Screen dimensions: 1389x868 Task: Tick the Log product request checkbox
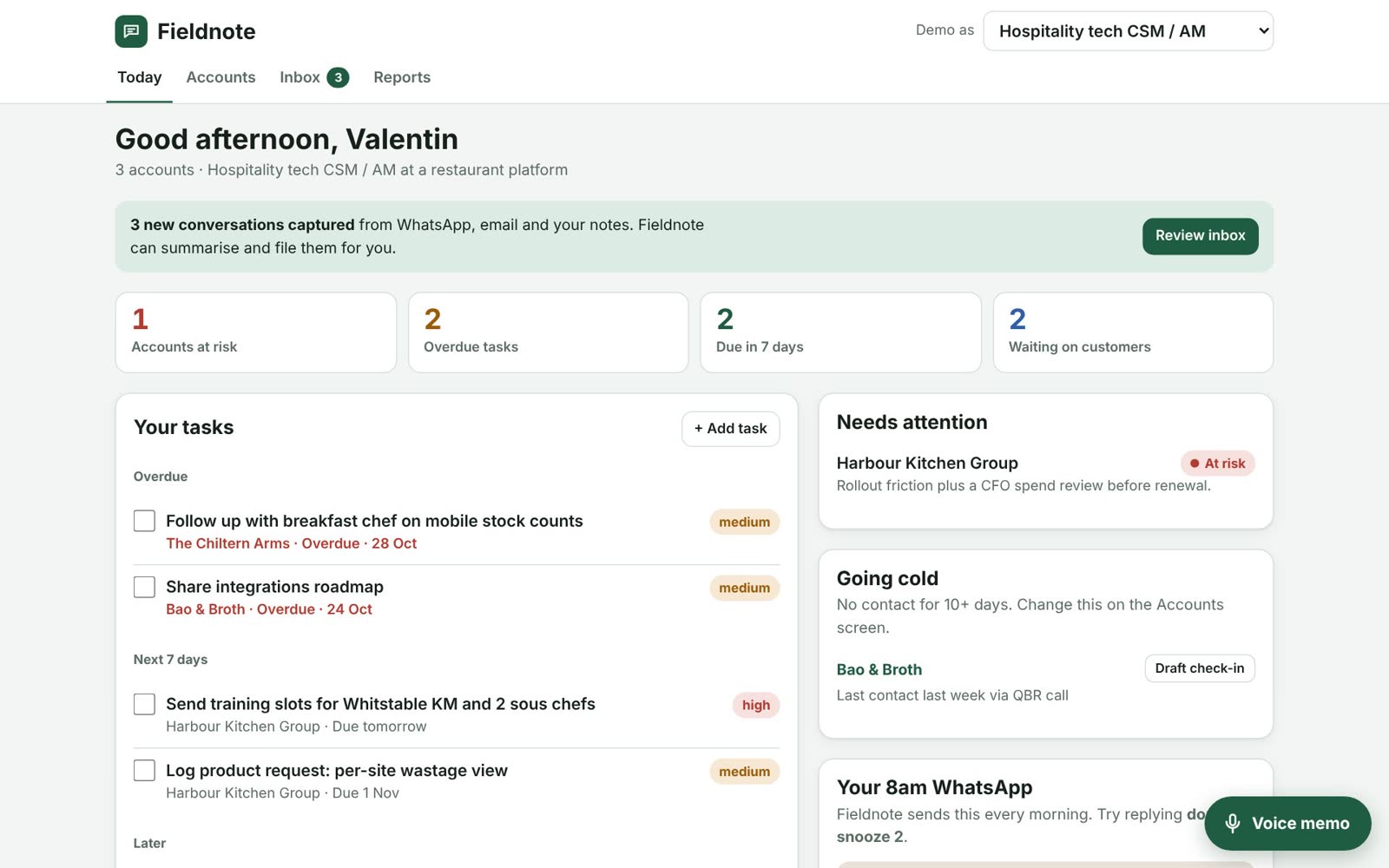tap(144, 770)
